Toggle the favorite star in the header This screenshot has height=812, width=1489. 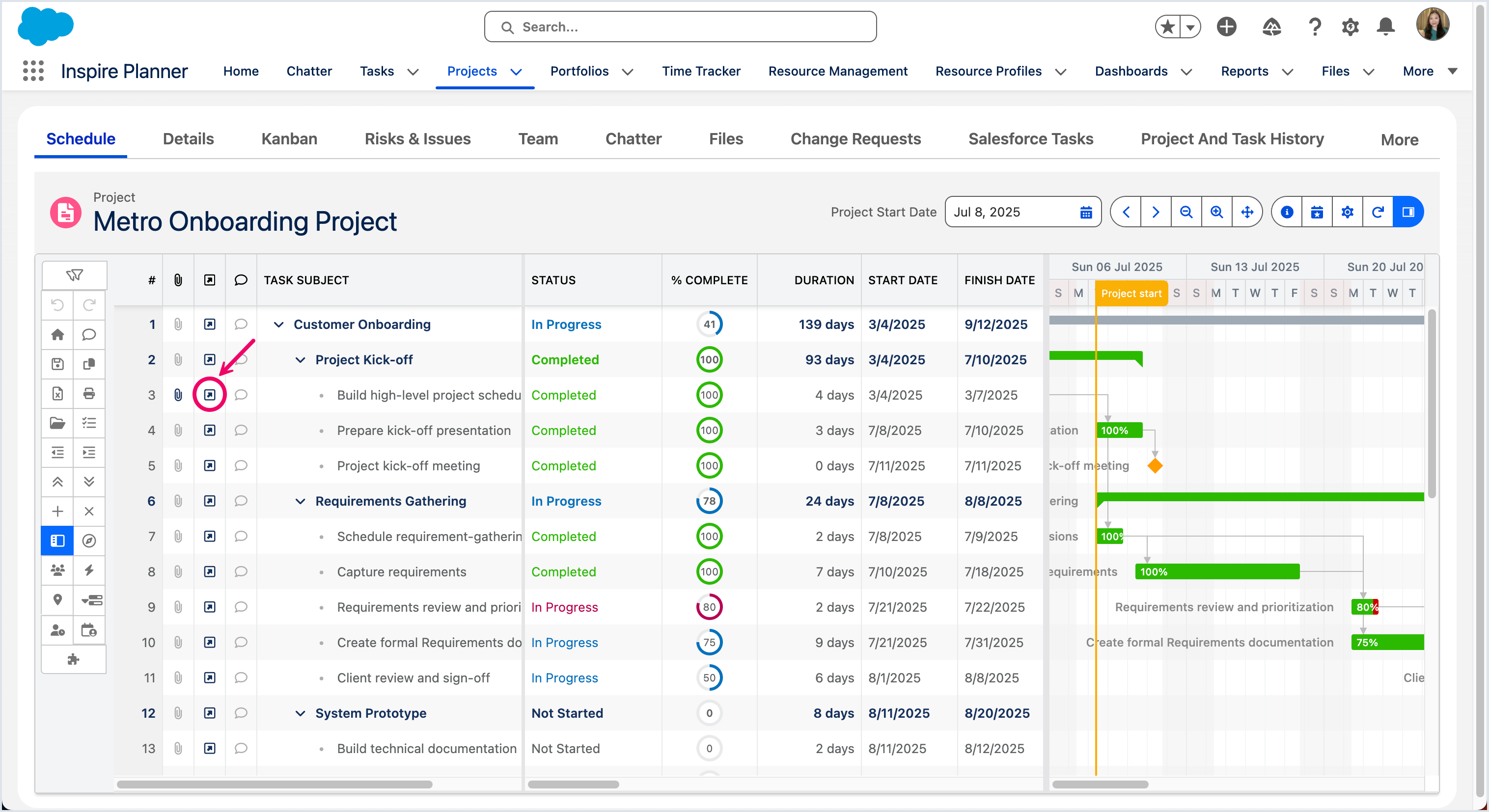[x=1168, y=27]
